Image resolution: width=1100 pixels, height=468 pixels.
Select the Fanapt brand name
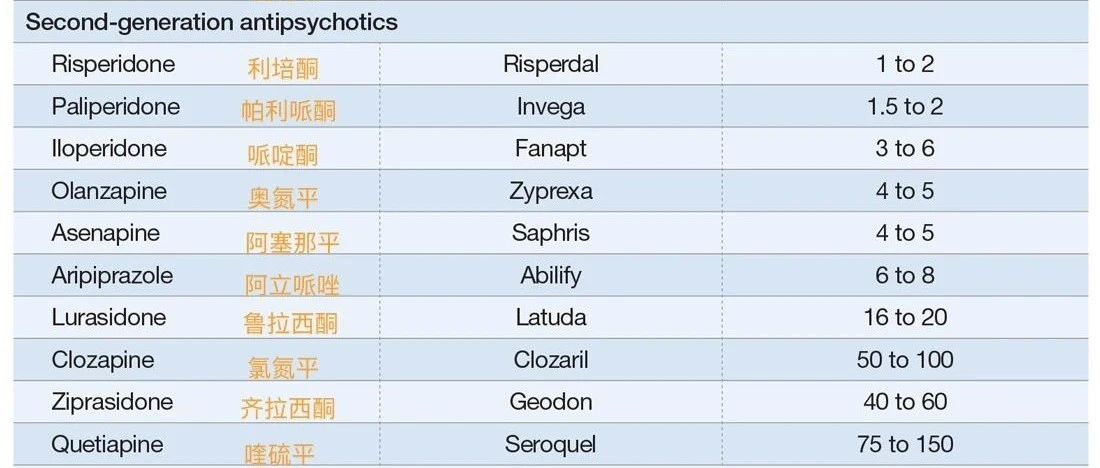coord(551,149)
